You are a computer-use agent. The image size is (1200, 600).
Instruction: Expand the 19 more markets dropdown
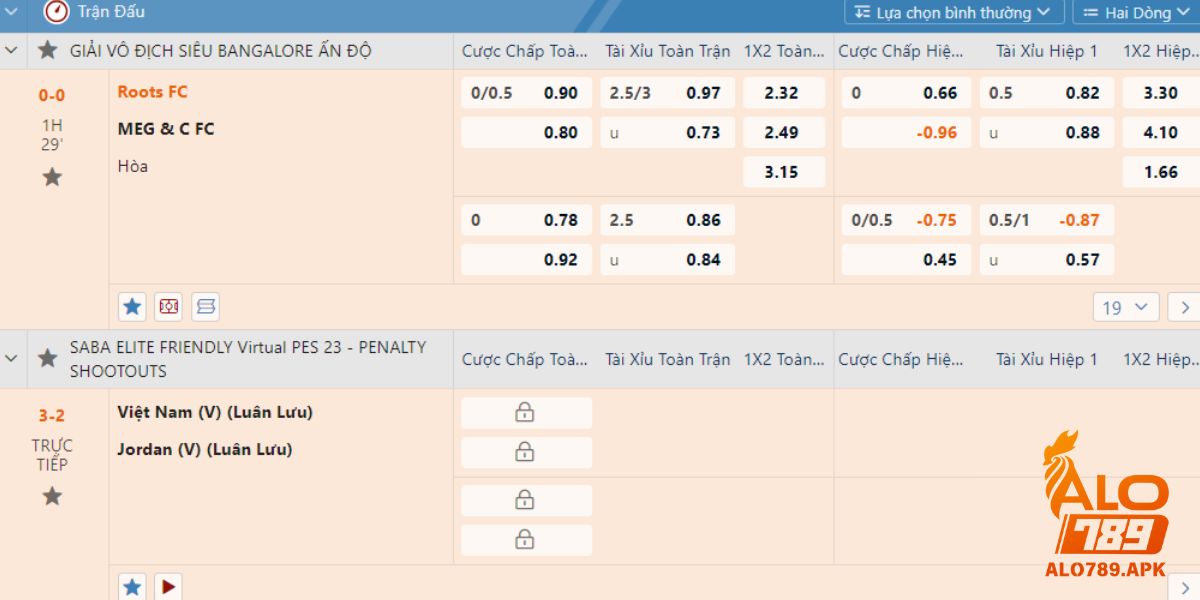[x=1127, y=307]
